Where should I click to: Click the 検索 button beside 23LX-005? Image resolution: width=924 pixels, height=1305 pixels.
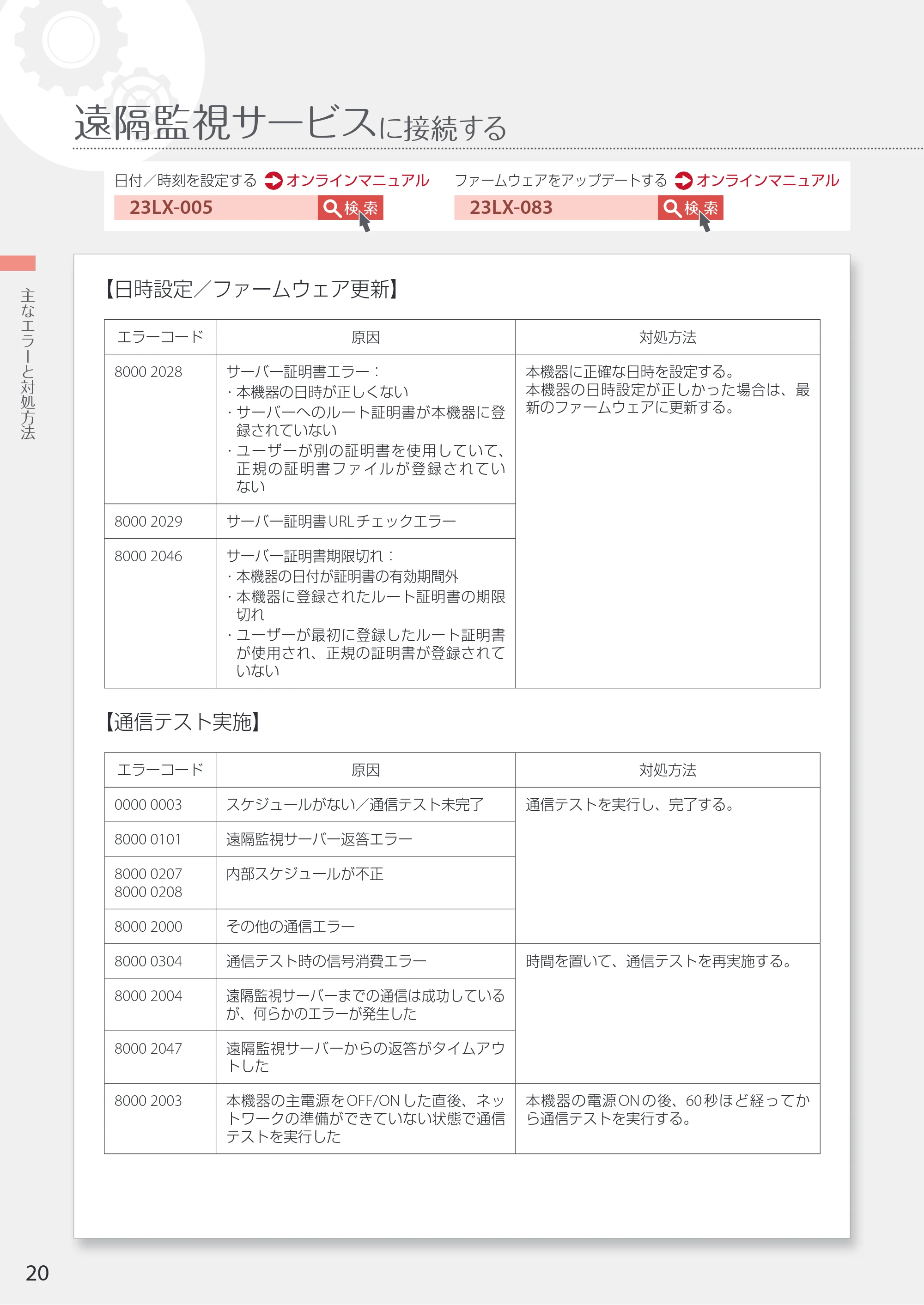click(350, 207)
